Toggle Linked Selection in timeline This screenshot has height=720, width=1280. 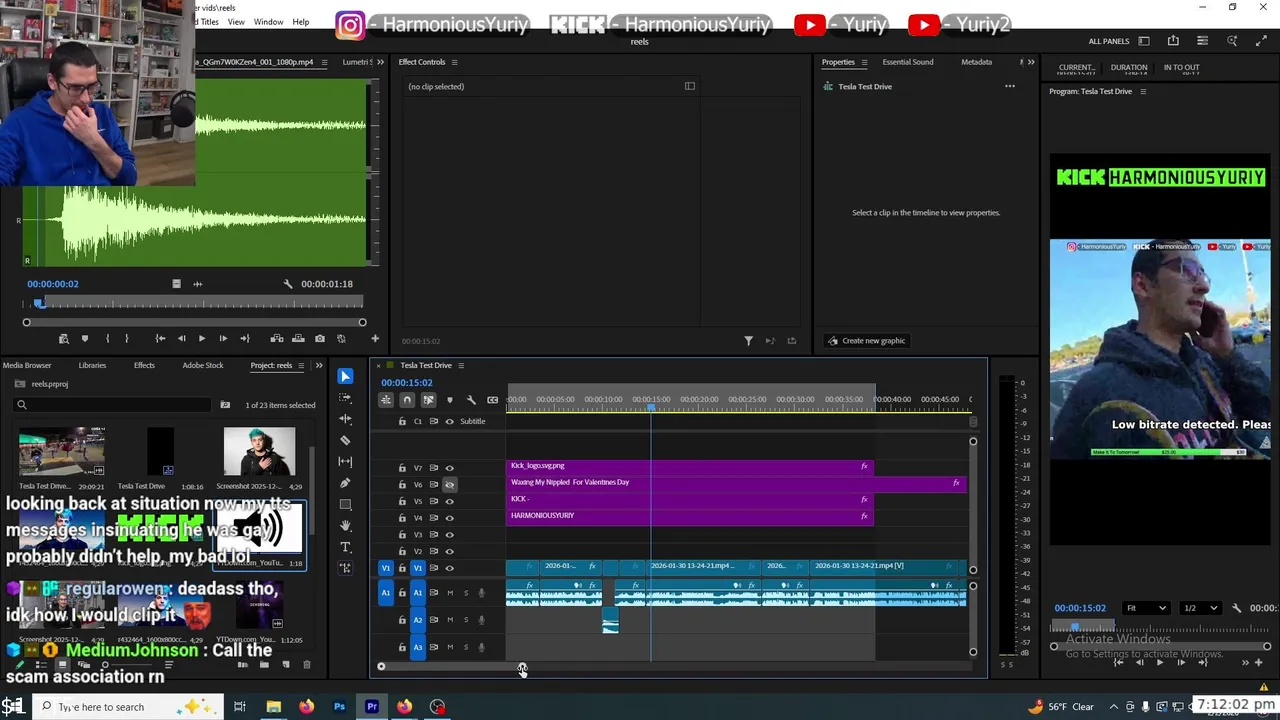428,400
